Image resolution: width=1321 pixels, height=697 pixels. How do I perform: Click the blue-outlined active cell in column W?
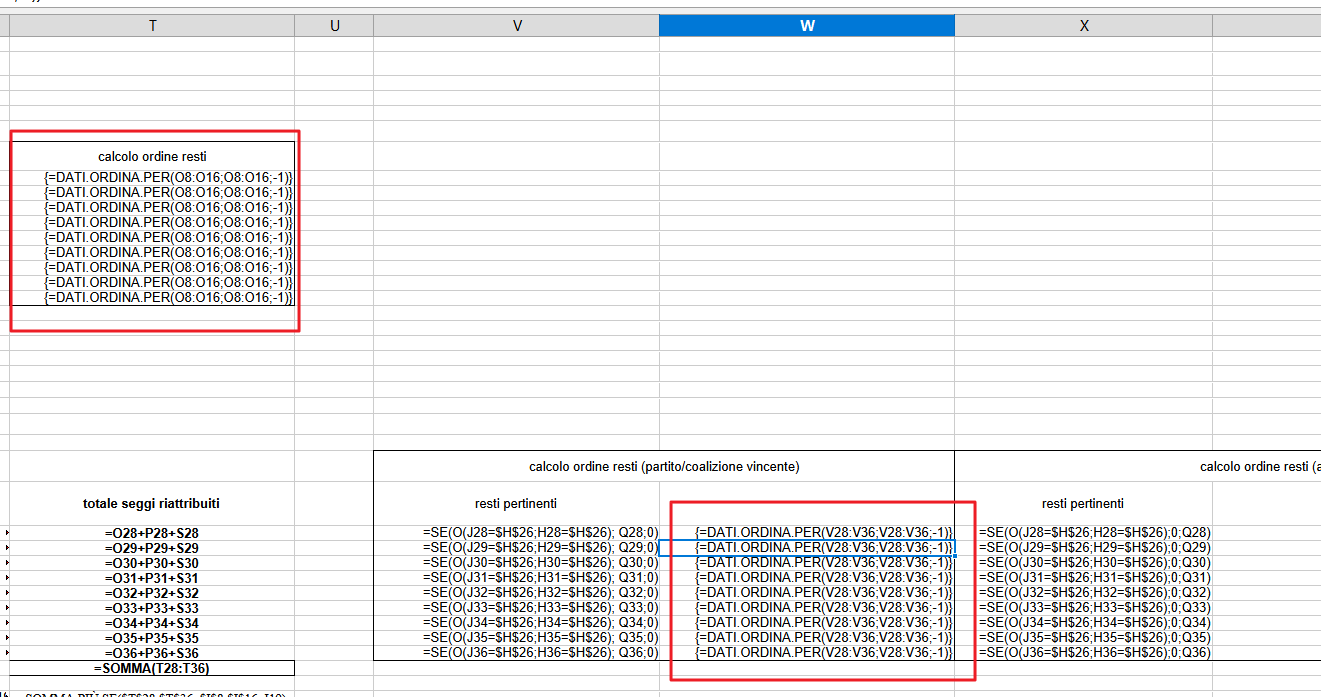[x=807, y=548]
